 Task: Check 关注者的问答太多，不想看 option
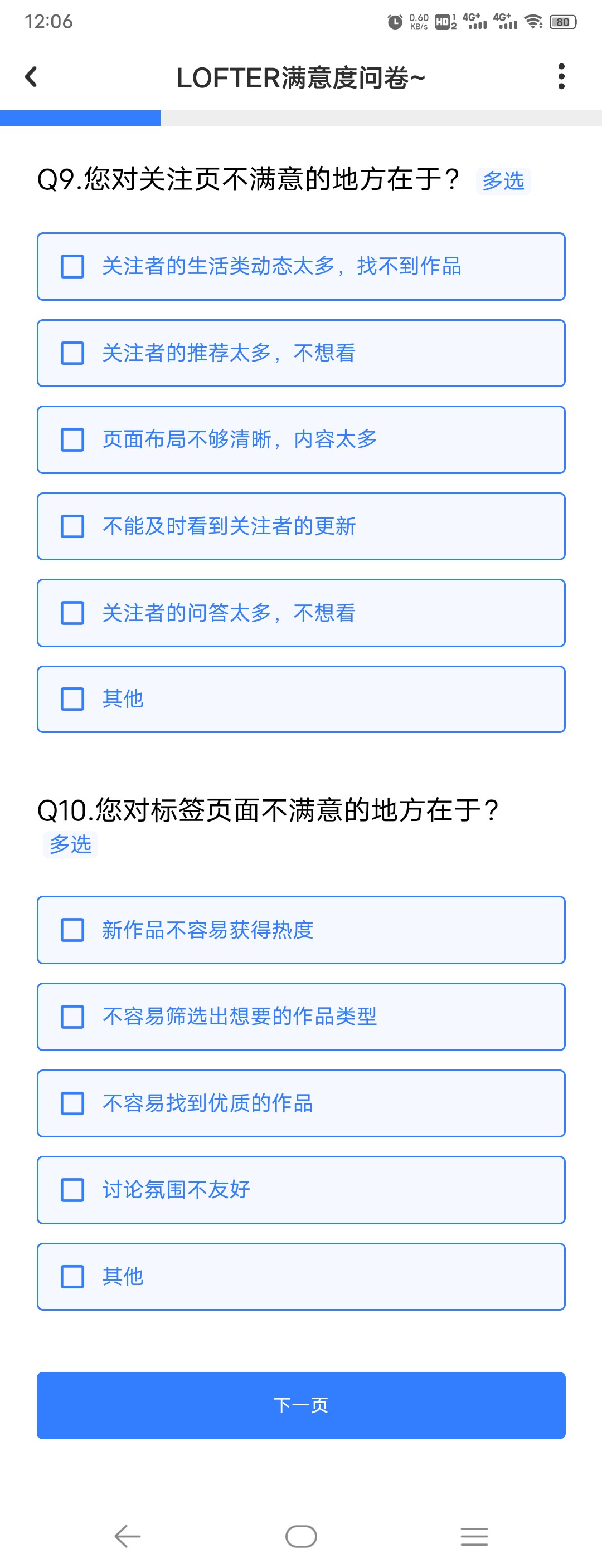tap(301, 613)
